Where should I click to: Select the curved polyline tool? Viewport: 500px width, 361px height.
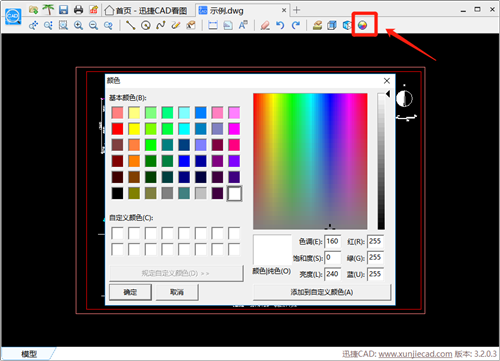pyautogui.click(x=161, y=25)
